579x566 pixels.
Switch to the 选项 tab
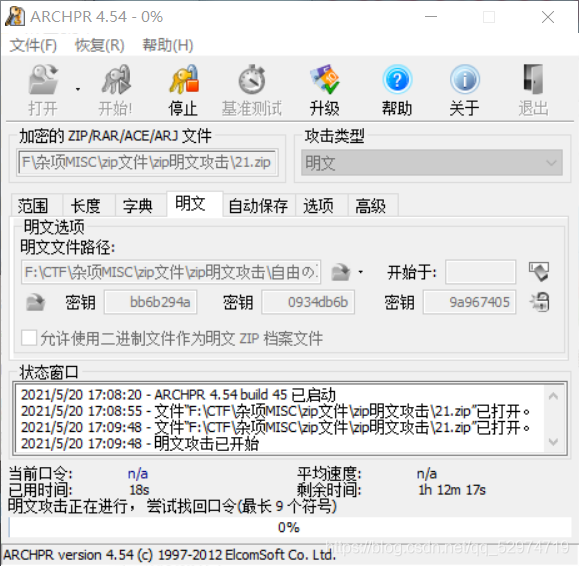pyautogui.click(x=321, y=205)
